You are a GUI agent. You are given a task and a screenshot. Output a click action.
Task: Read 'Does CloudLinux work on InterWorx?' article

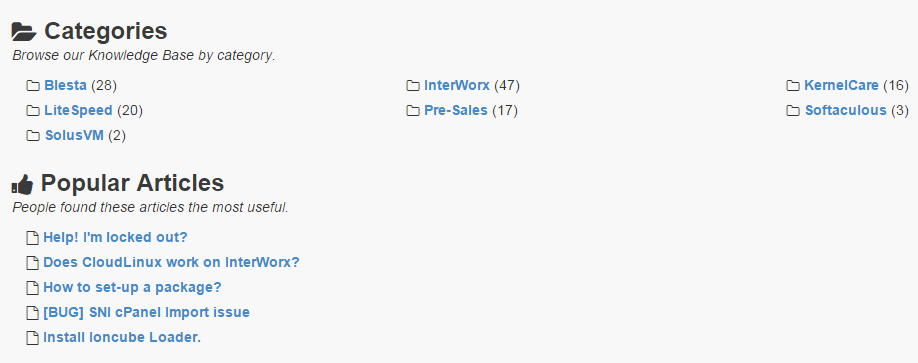pos(171,262)
